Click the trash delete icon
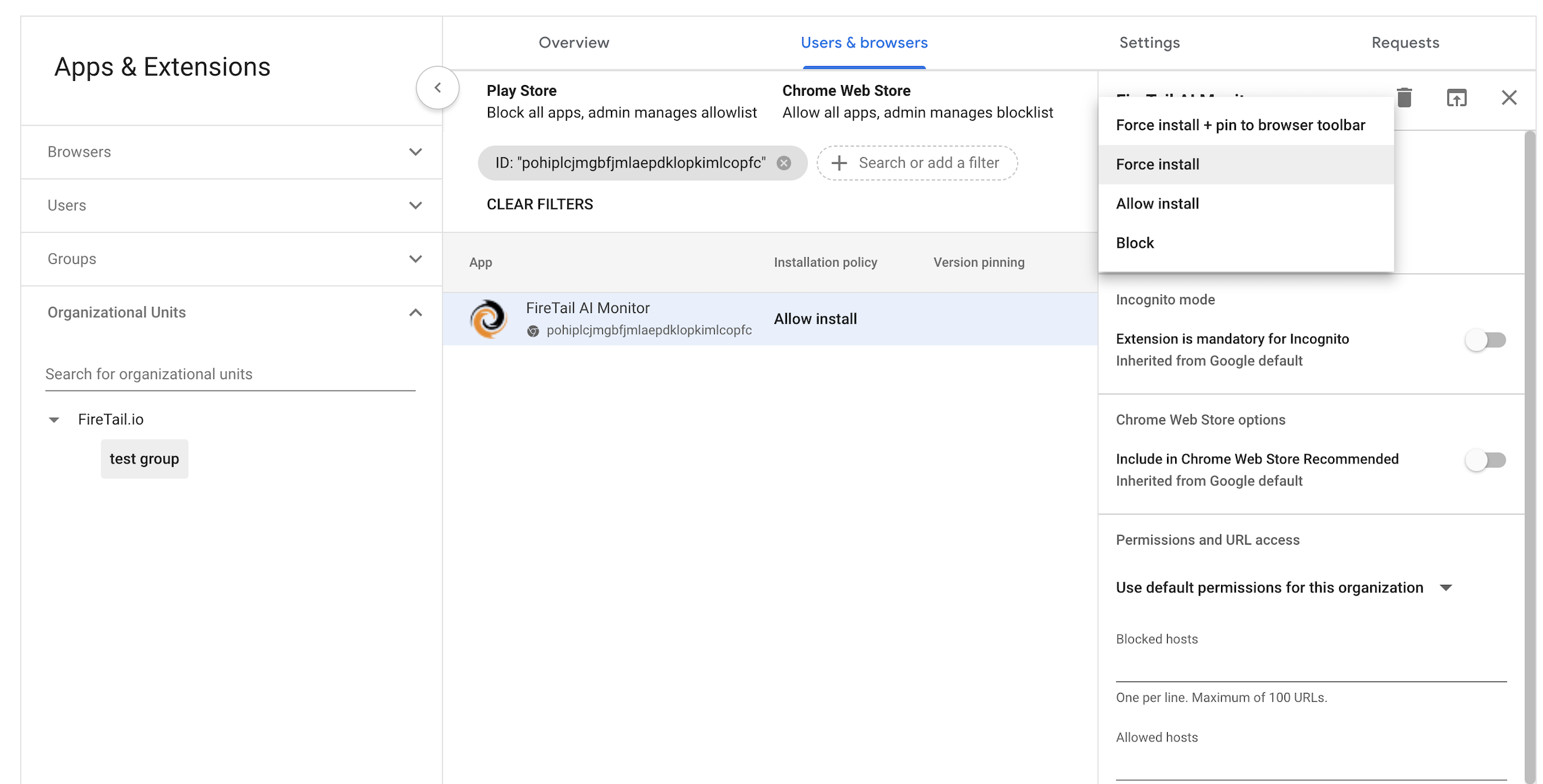The height and width of the screenshot is (784, 1543). 1404,98
